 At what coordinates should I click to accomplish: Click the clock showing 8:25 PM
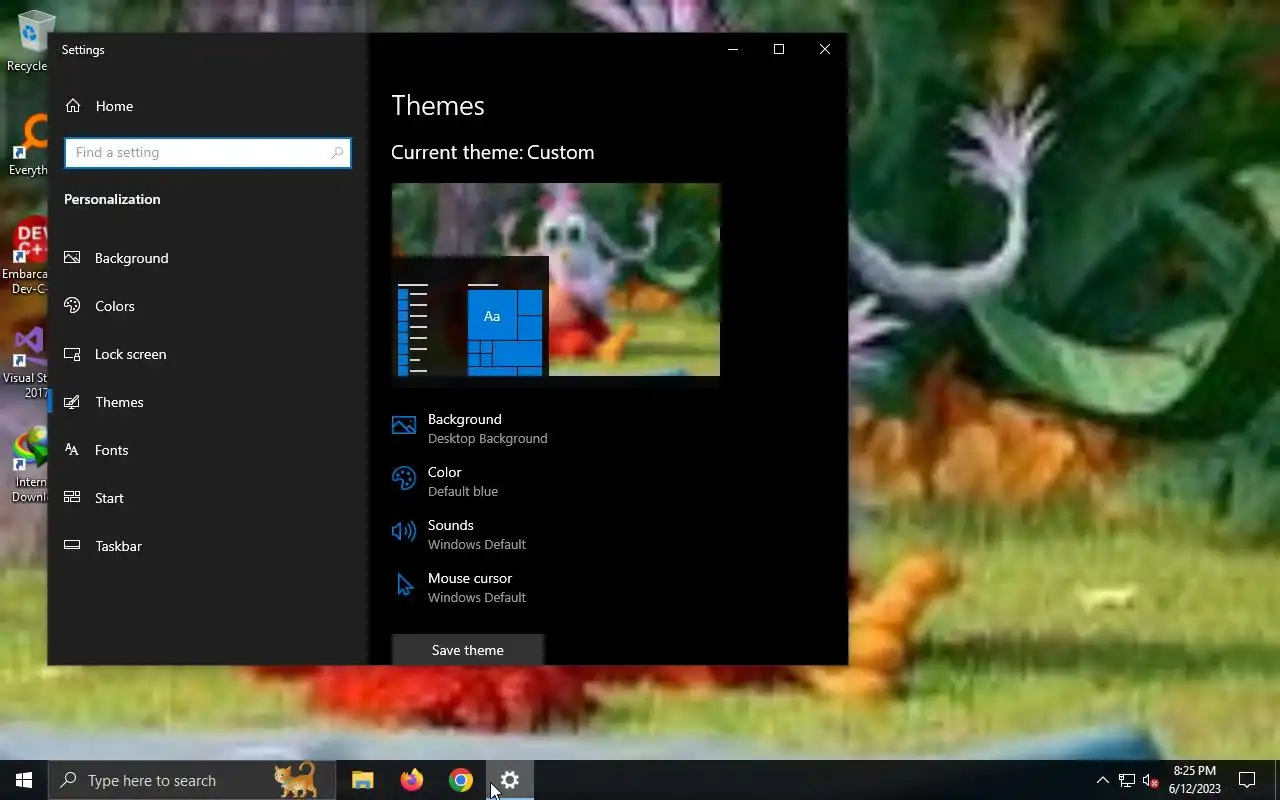tap(1195, 780)
